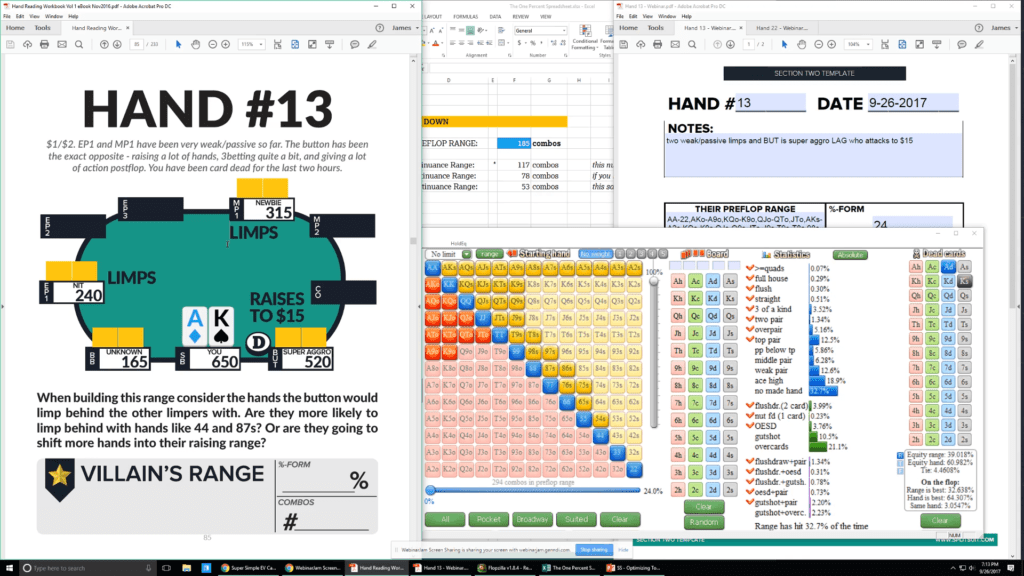Click the vertical 100% weight slider handle
The width and height of the screenshot is (1024, 576).
tap(654, 281)
